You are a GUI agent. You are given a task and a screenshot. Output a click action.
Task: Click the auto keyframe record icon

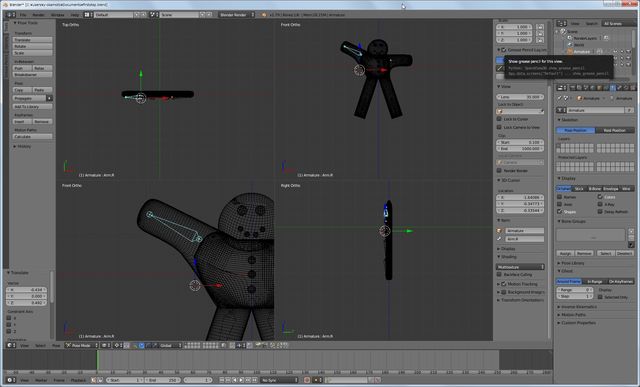307,380
